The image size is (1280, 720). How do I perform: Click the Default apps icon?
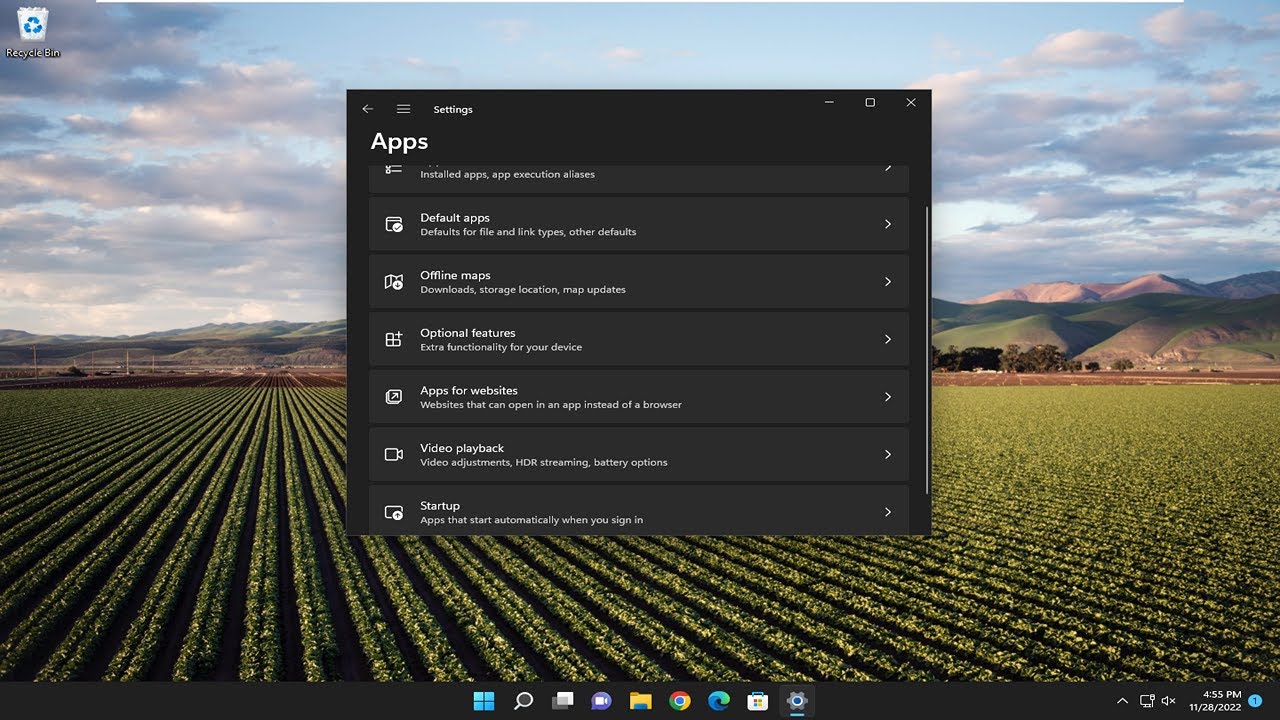click(394, 224)
